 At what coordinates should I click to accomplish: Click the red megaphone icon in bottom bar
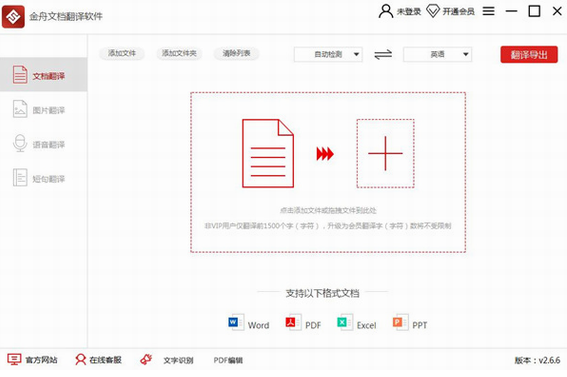coord(146,359)
